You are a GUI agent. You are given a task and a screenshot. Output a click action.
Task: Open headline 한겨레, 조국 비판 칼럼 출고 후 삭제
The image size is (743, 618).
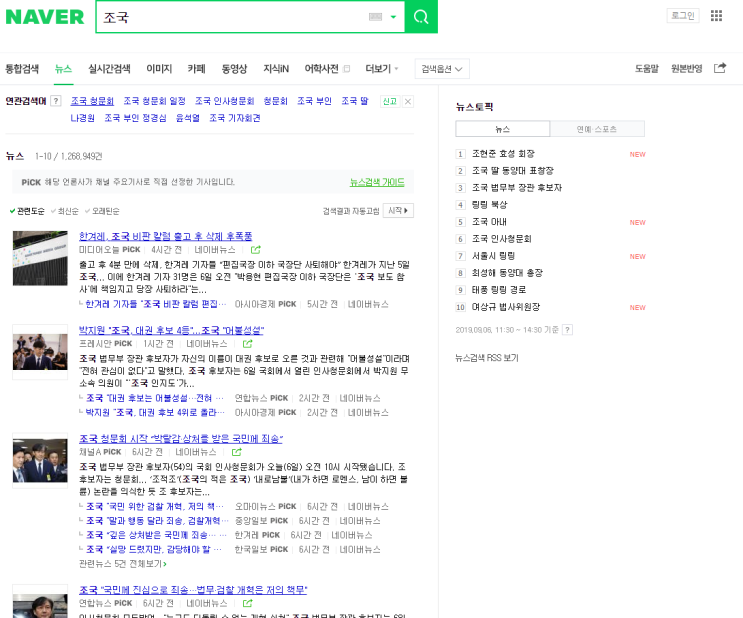(165, 236)
